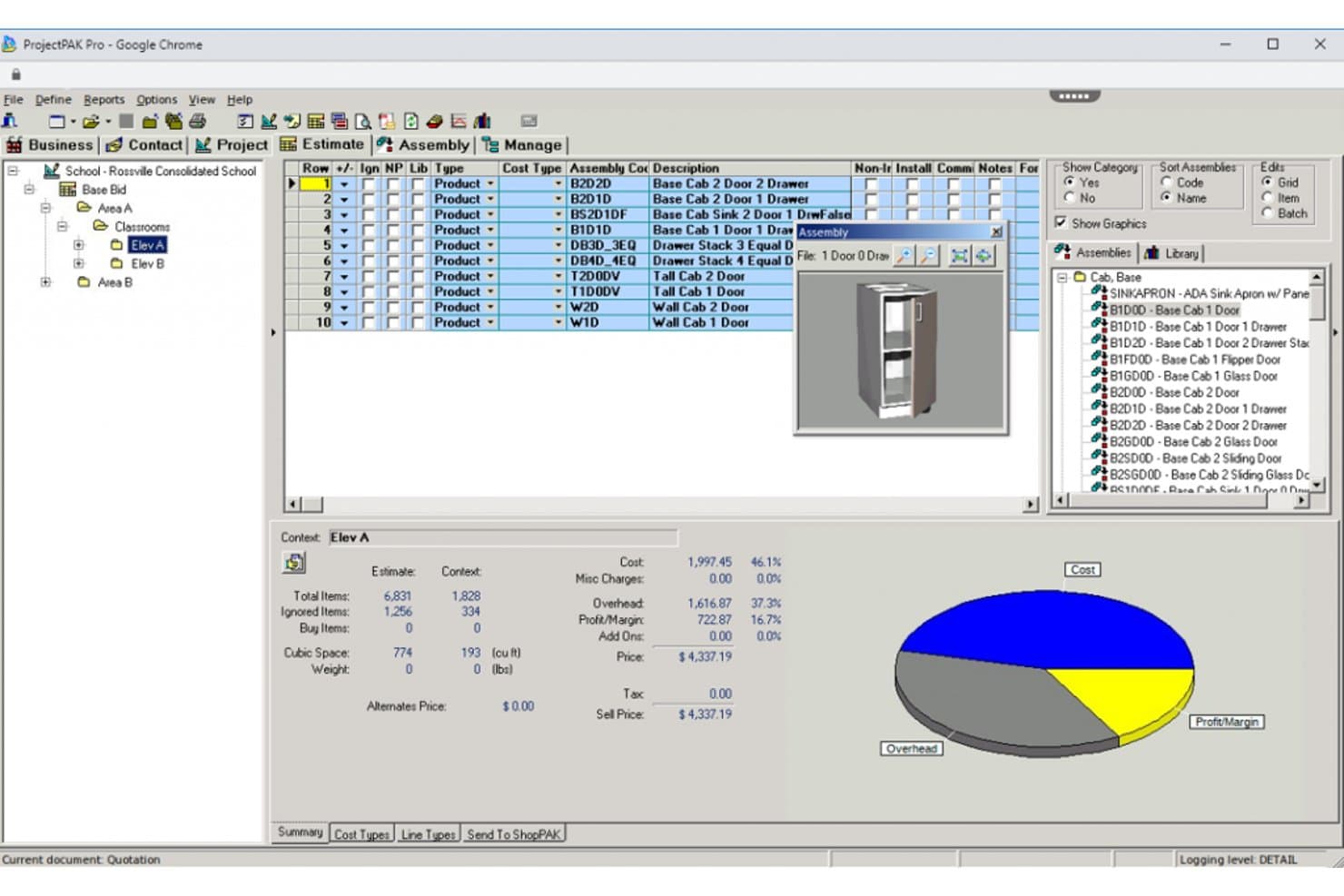Zoom in on the Assembly preview
Image resolution: width=1344 pixels, height=896 pixels.
(904, 256)
